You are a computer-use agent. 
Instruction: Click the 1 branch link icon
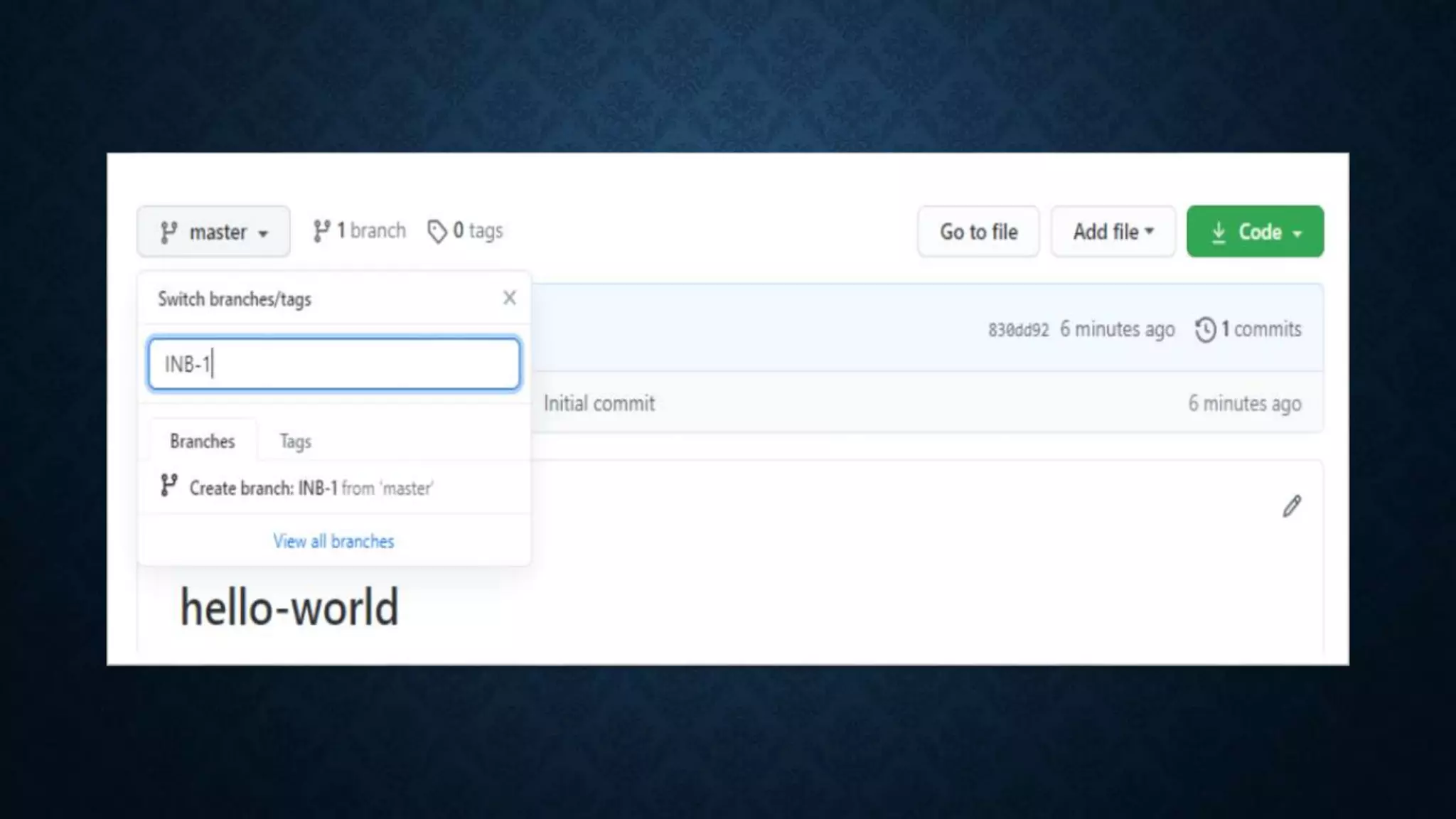pos(321,231)
